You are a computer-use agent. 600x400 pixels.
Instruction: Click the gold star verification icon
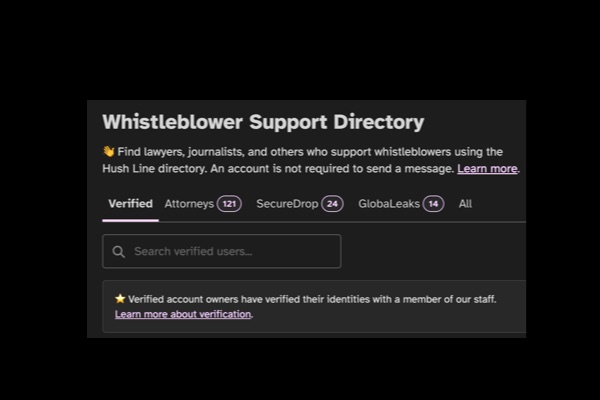[120, 299]
